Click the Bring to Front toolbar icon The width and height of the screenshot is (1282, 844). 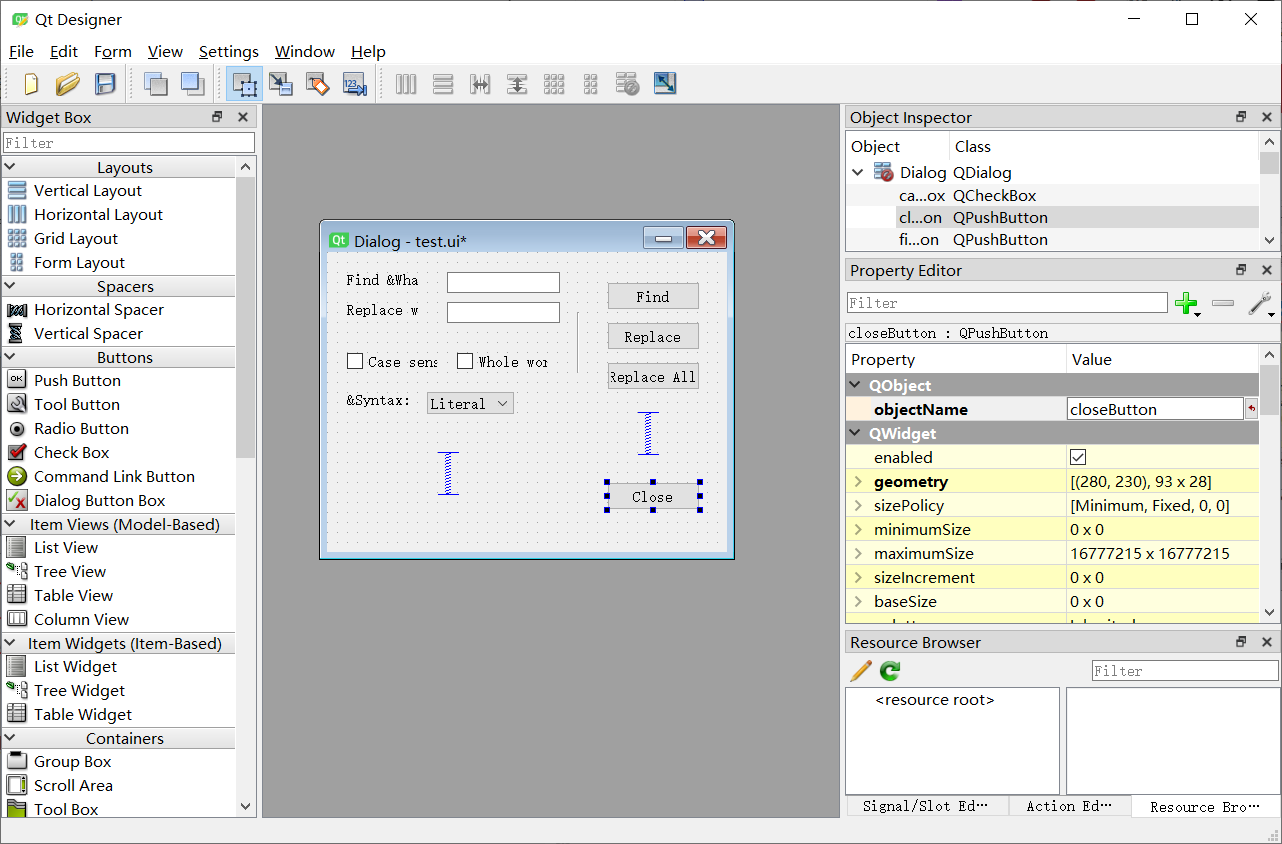click(192, 84)
